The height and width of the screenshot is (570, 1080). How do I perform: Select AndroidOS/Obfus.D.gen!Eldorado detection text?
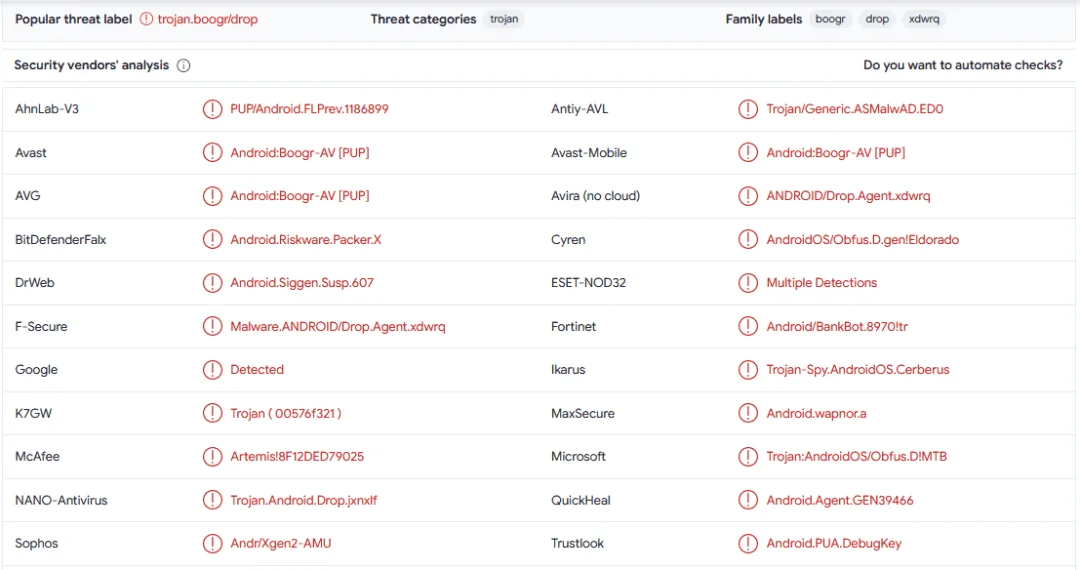click(x=862, y=240)
